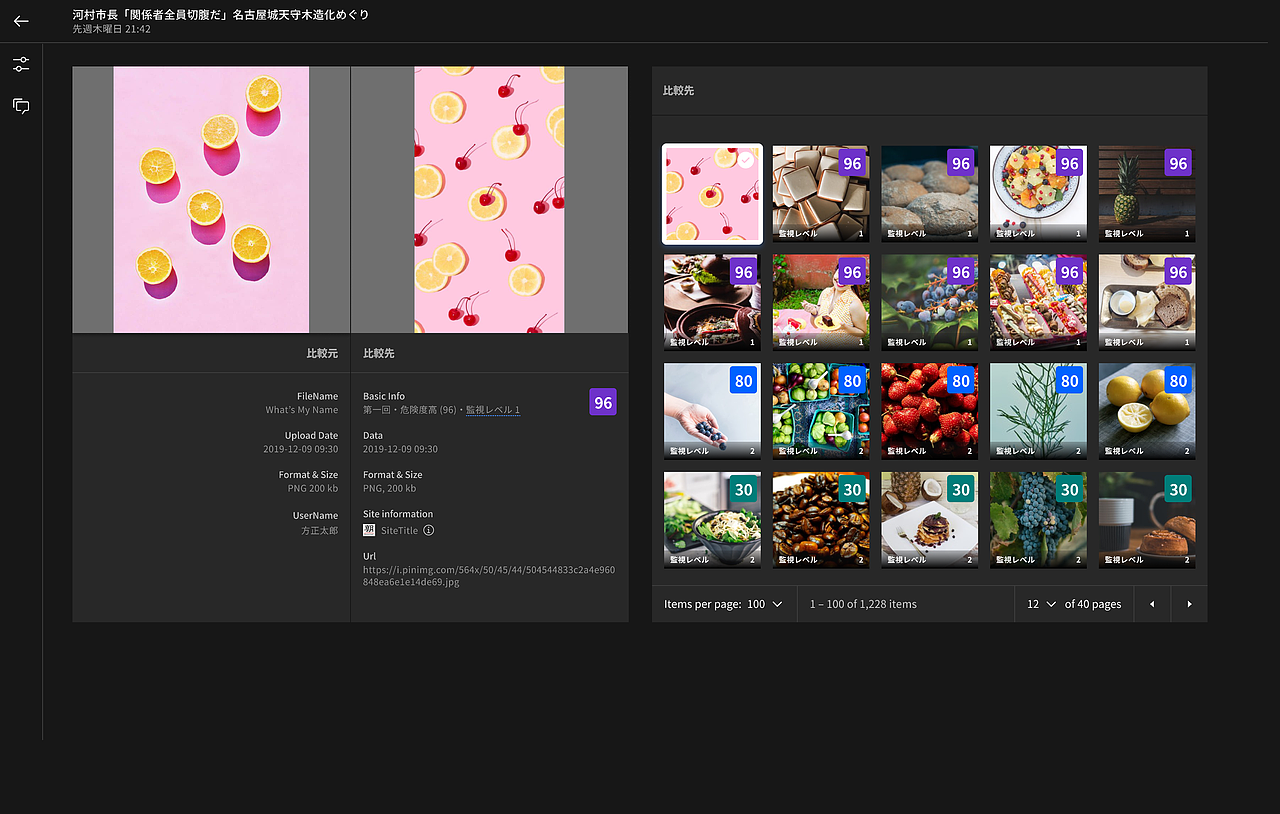Click the headline 河村市長 title text
Viewport: 1280px width, 814px height.
[x=221, y=15]
